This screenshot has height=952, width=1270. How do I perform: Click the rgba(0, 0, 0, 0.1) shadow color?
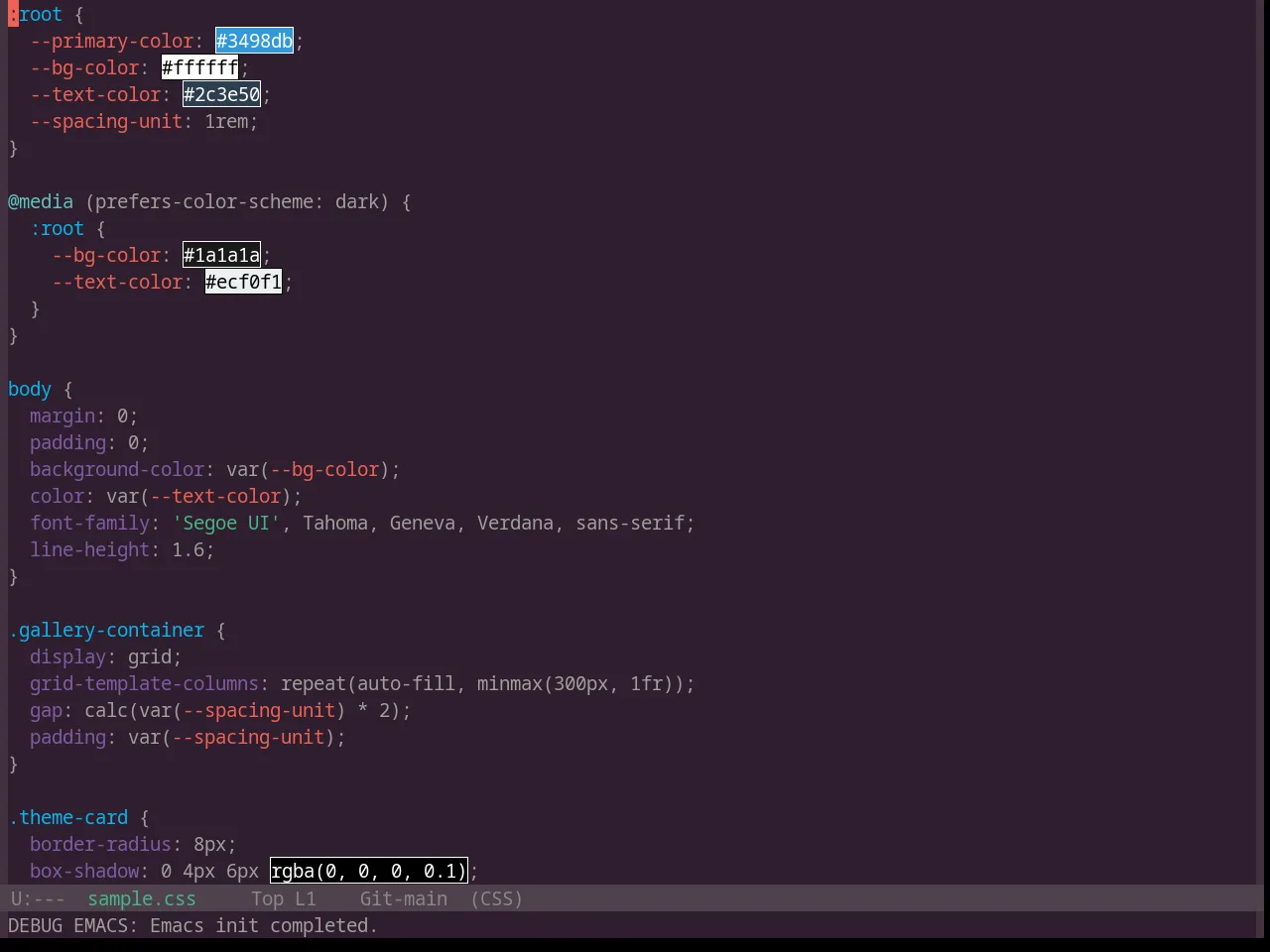pyautogui.click(x=369, y=871)
